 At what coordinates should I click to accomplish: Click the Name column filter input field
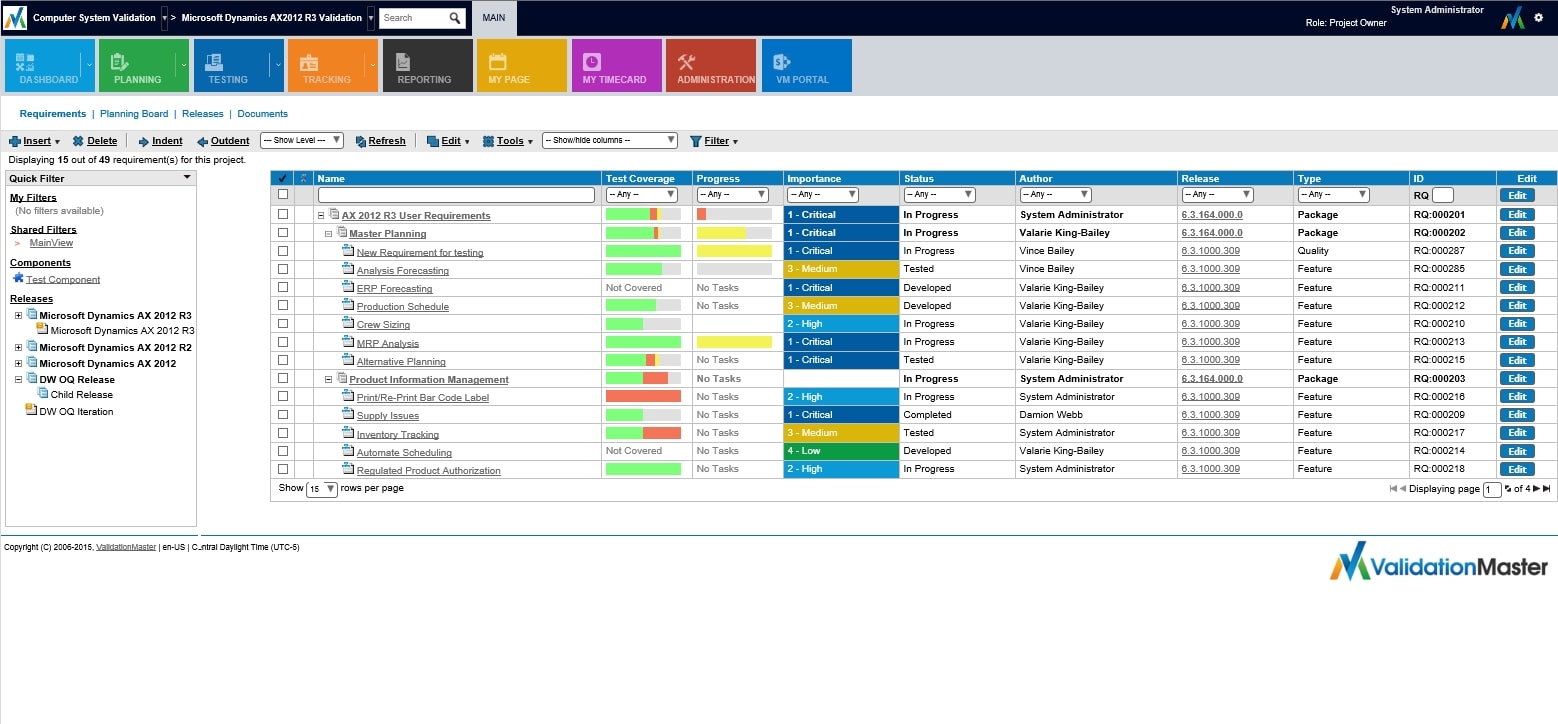[x=456, y=195]
